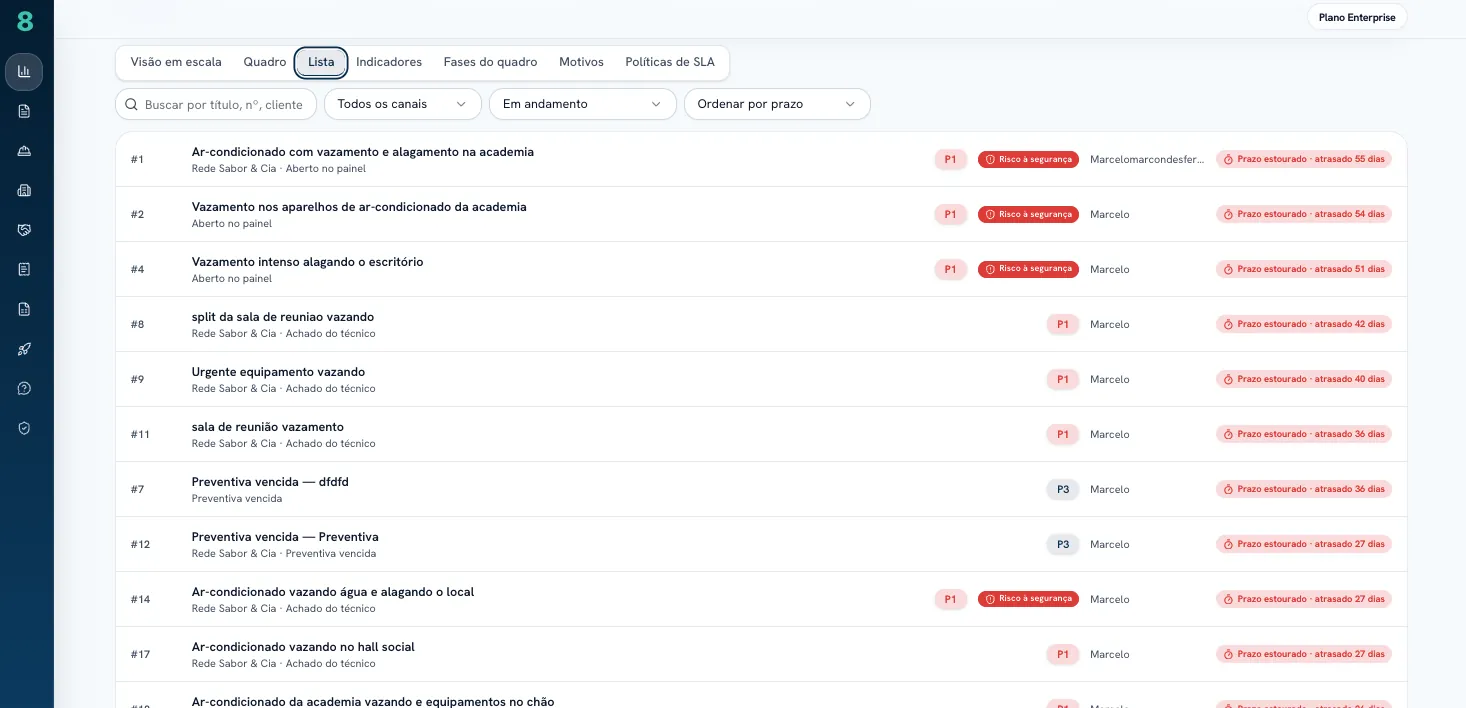Click Prazo estourado atrasado 40 dias badge
The height and width of the screenshot is (708, 1466).
[x=1304, y=379]
